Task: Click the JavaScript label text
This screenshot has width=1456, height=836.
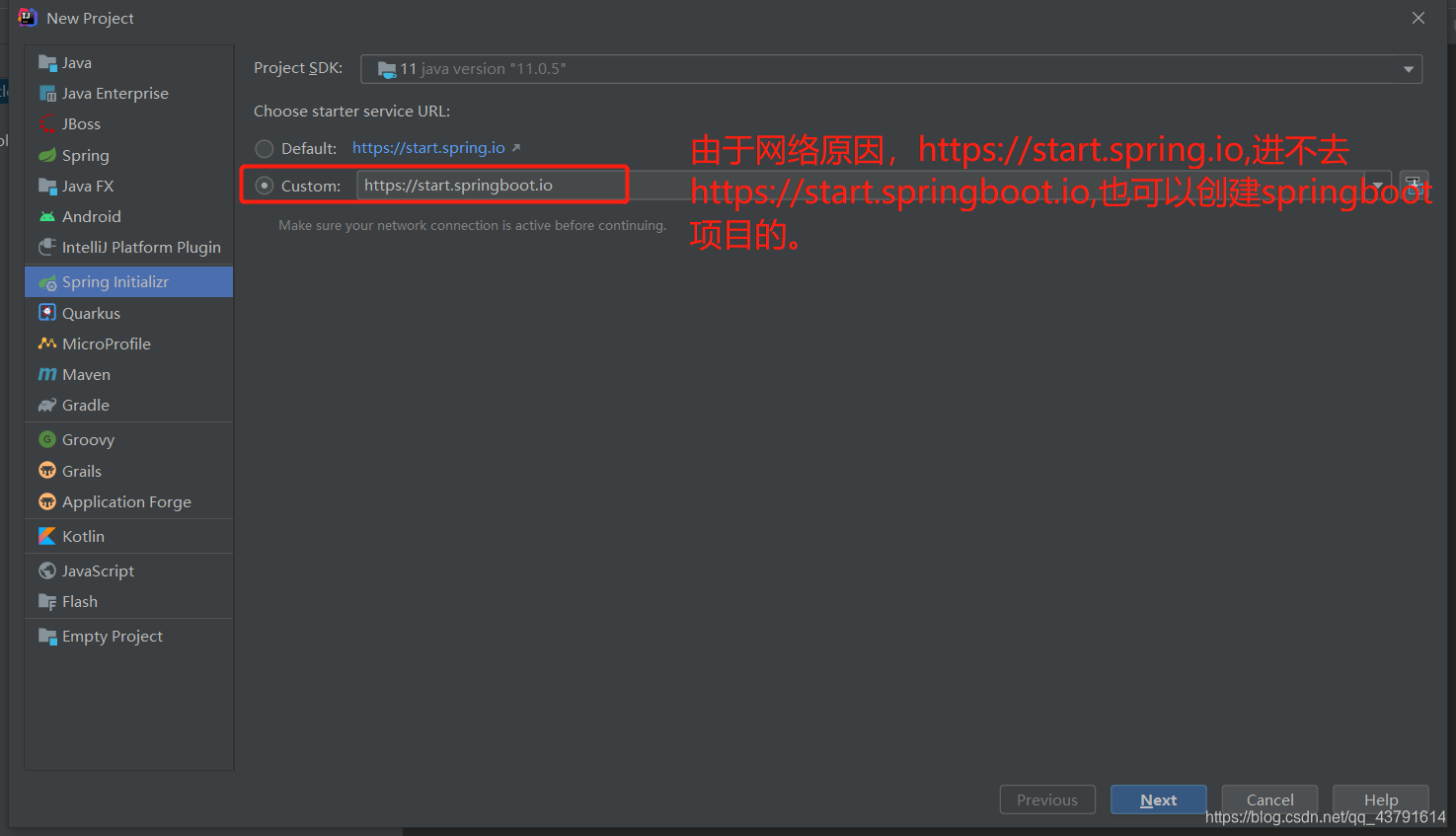Action: (x=98, y=570)
